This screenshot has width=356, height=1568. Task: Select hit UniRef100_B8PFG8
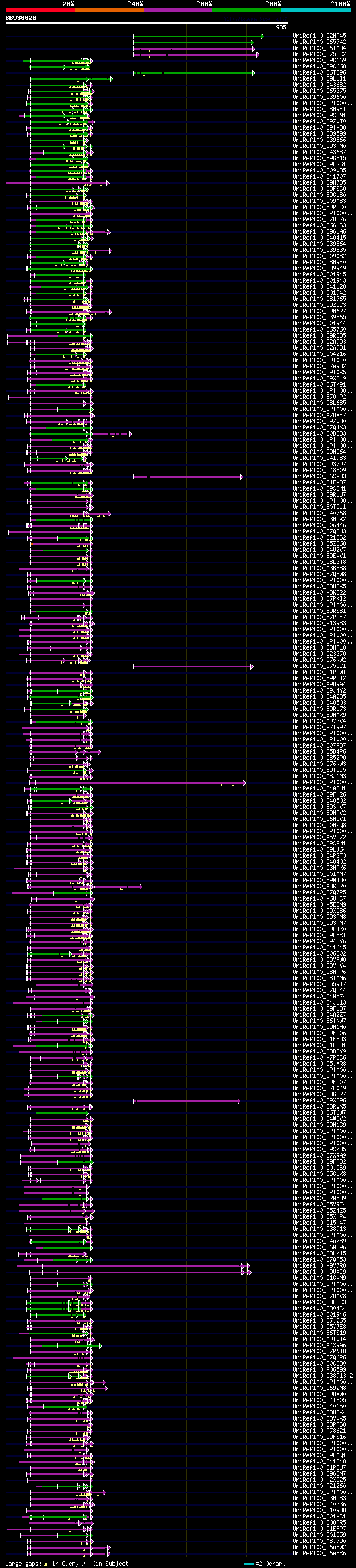(319, 1424)
